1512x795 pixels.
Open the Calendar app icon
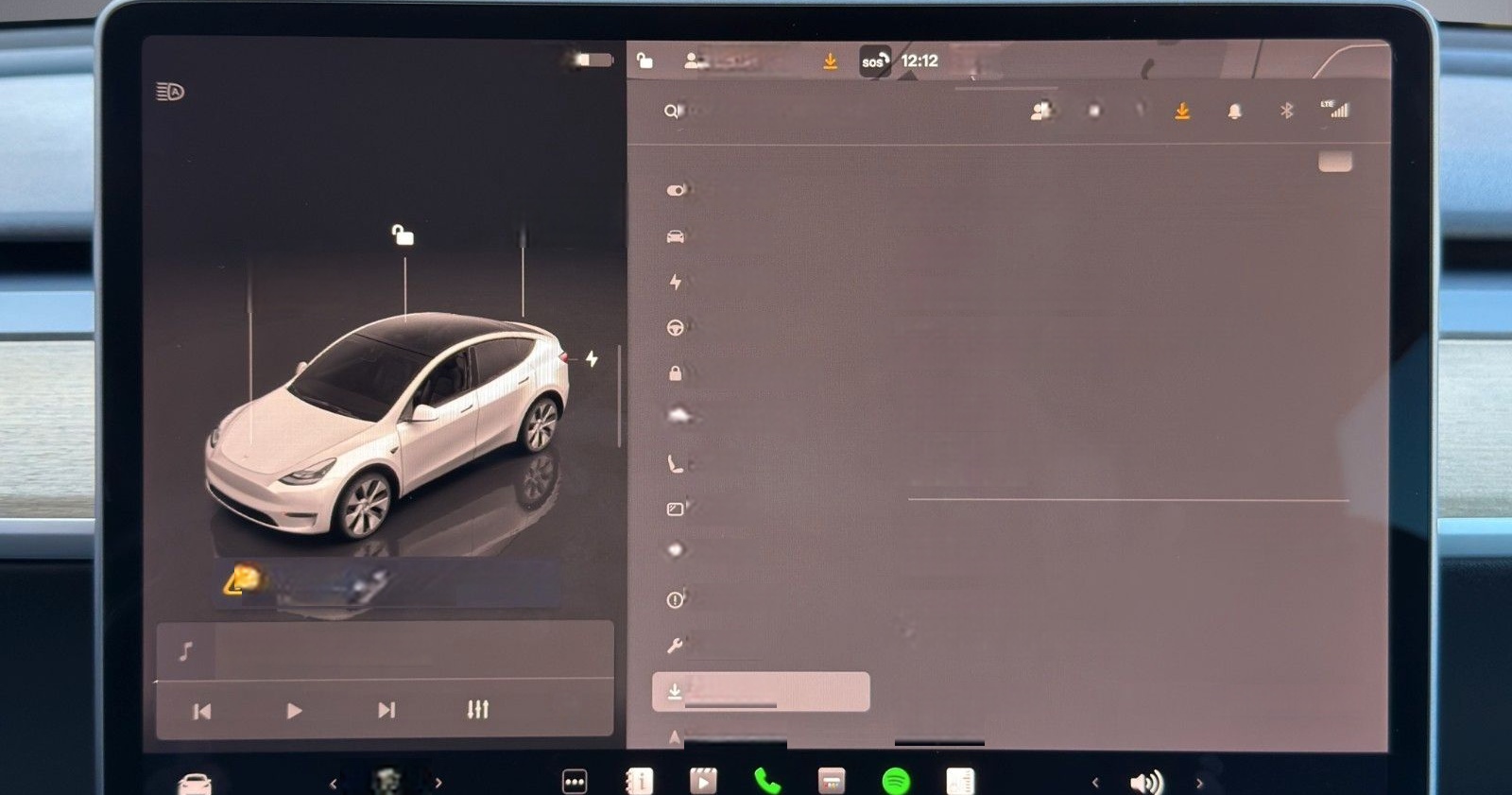coord(832,782)
